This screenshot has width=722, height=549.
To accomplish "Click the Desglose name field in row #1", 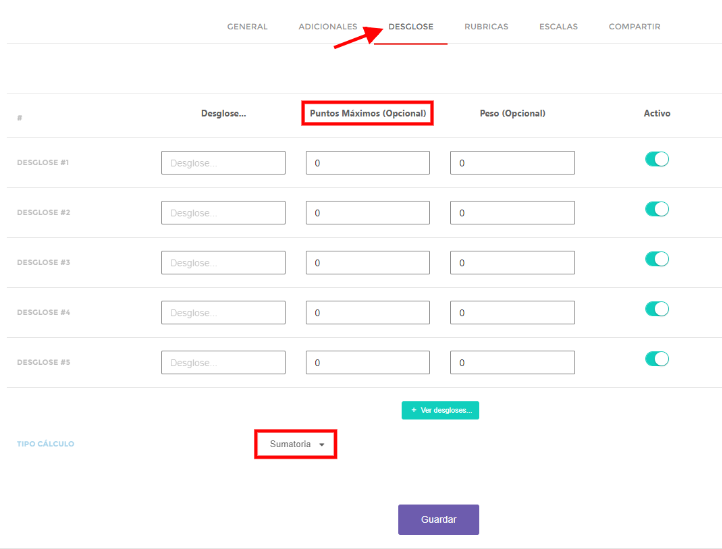I will (x=223, y=163).
